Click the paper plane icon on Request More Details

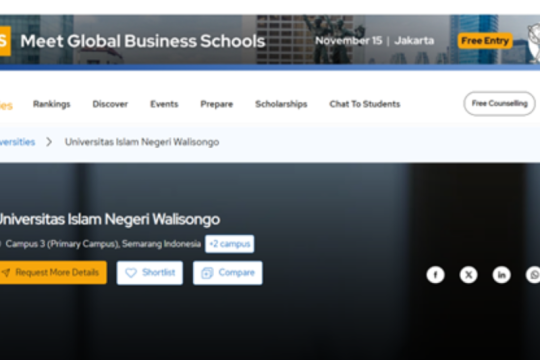point(6,273)
